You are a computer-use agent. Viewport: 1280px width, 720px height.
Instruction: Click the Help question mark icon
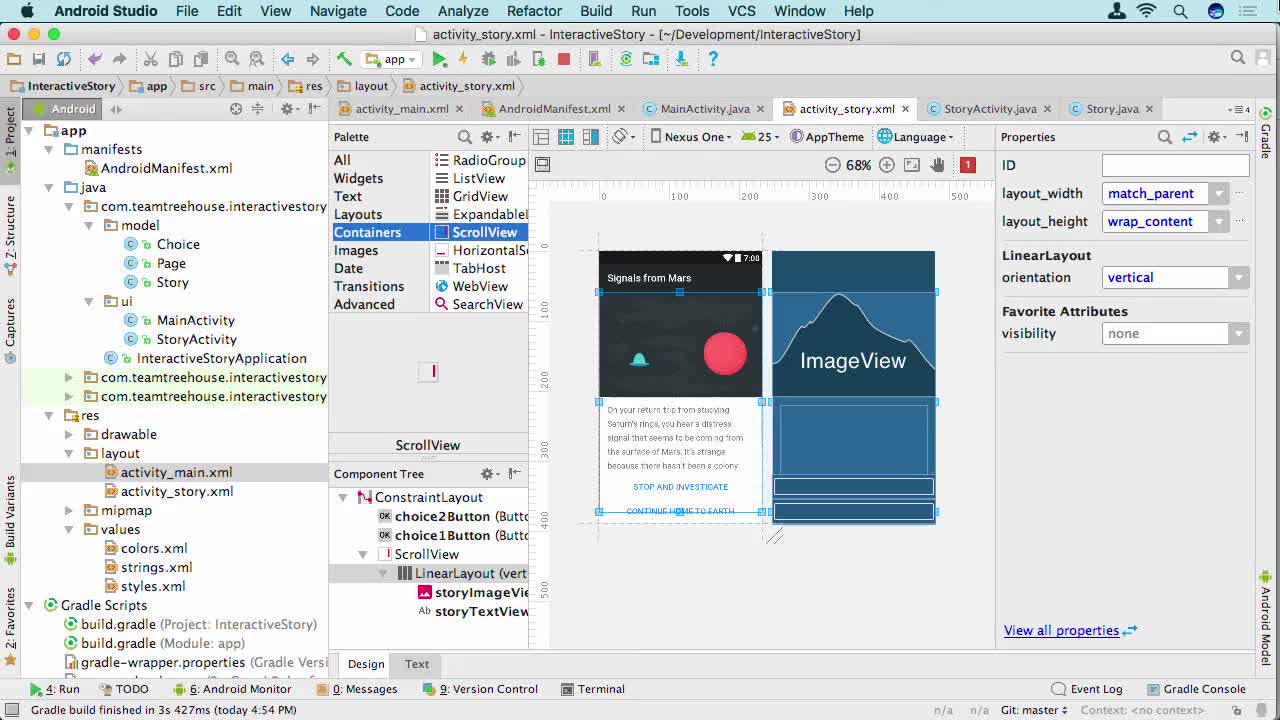[713, 59]
